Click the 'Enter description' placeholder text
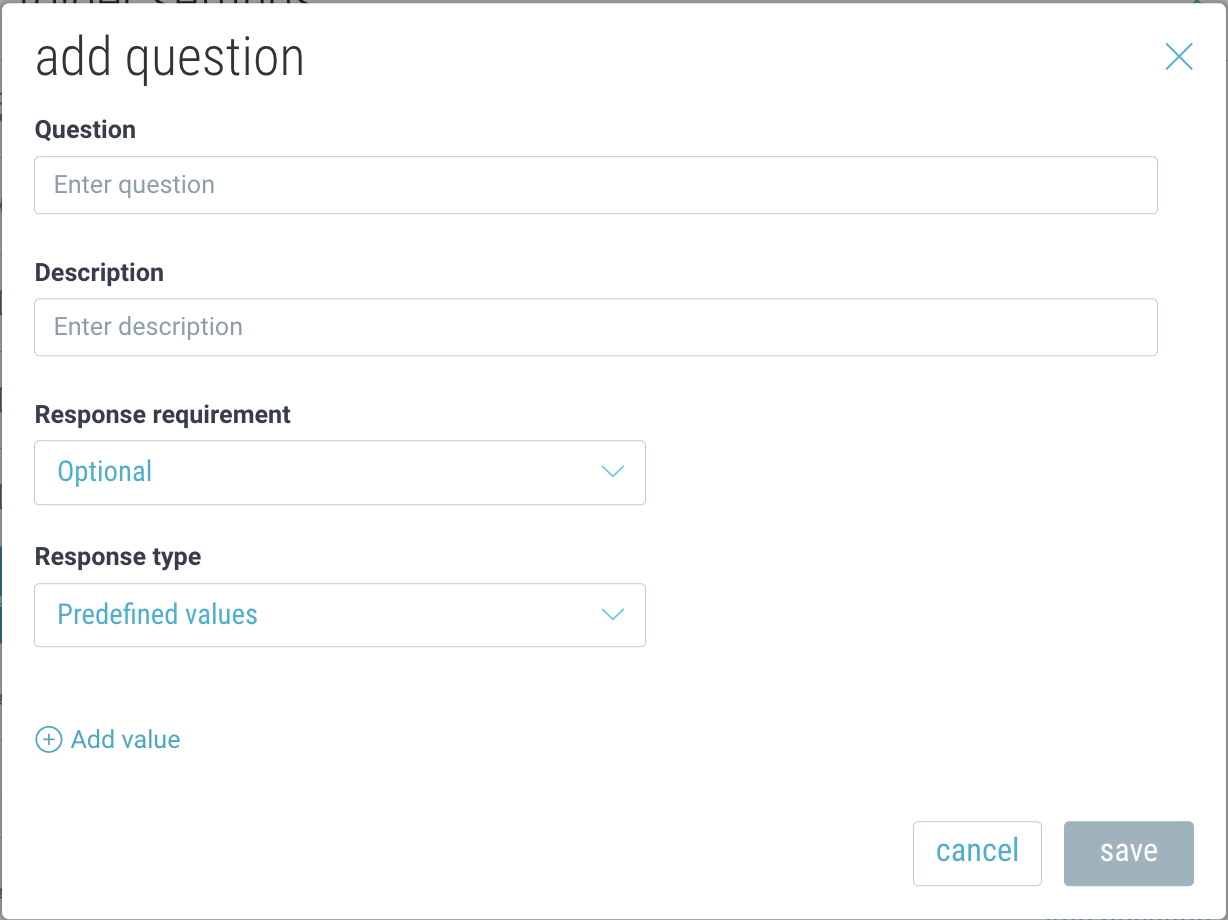This screenshot has width=1228, height=920. pyautogui.click(x=148, y=327)
